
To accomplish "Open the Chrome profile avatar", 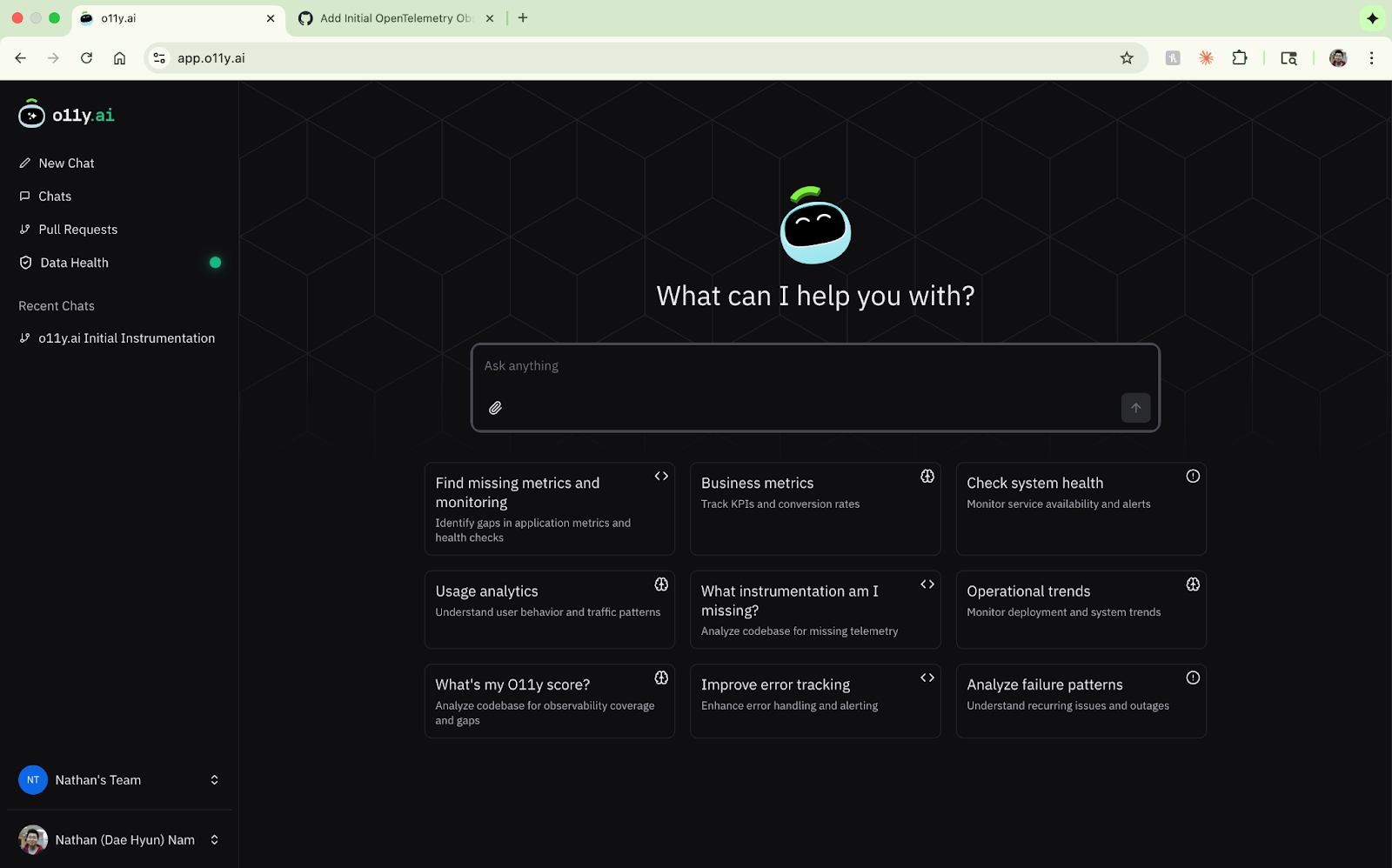I will 1338,58.
